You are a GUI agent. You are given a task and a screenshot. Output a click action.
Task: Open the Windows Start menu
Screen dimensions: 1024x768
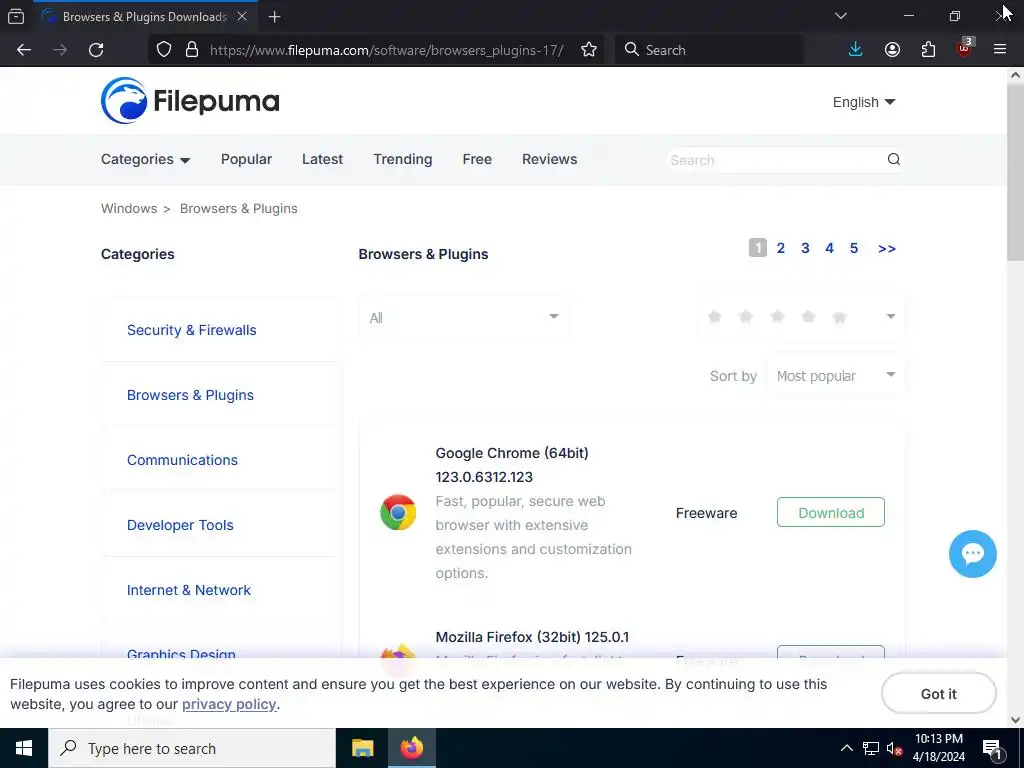coord(24,748)
